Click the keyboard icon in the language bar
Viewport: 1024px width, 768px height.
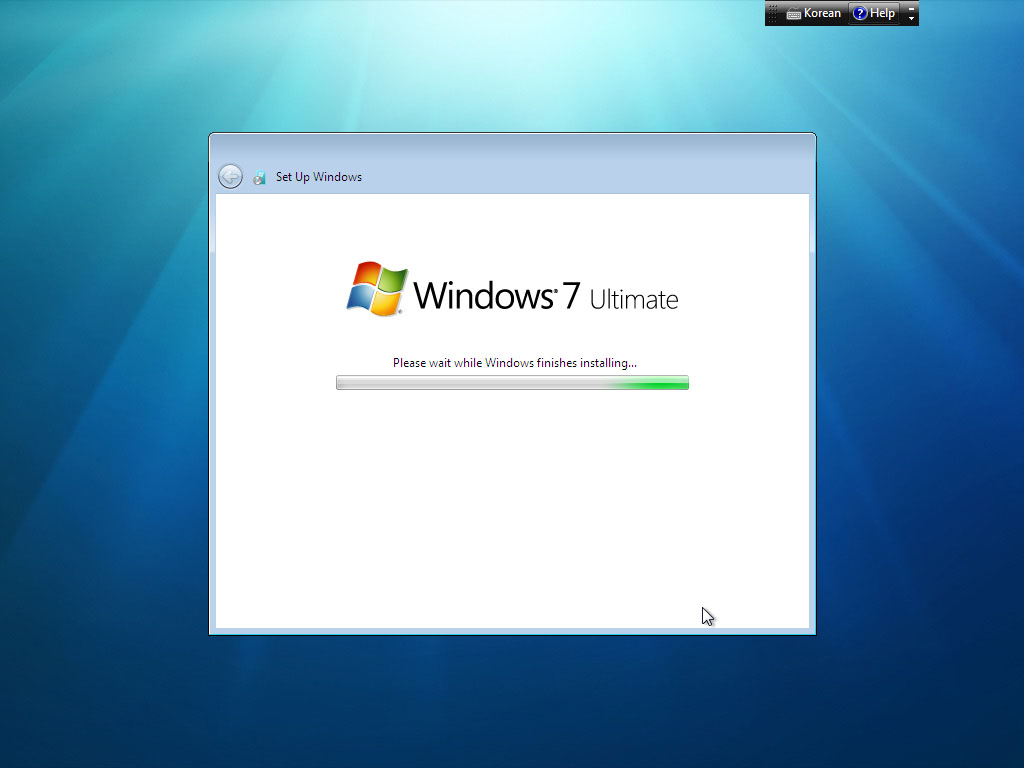pos(793,14)
